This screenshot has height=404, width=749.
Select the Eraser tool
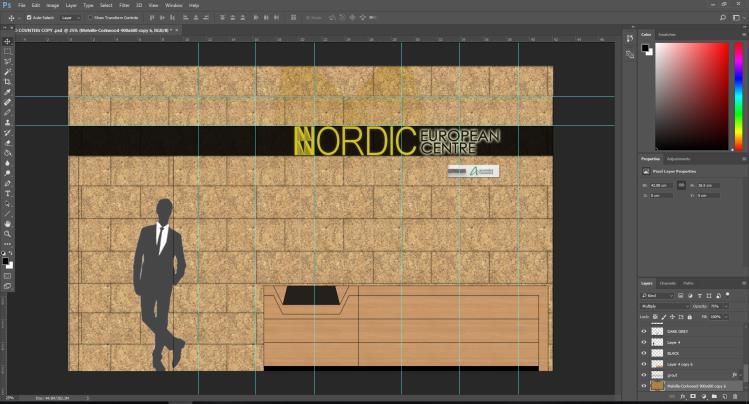[x=7, y=143]
